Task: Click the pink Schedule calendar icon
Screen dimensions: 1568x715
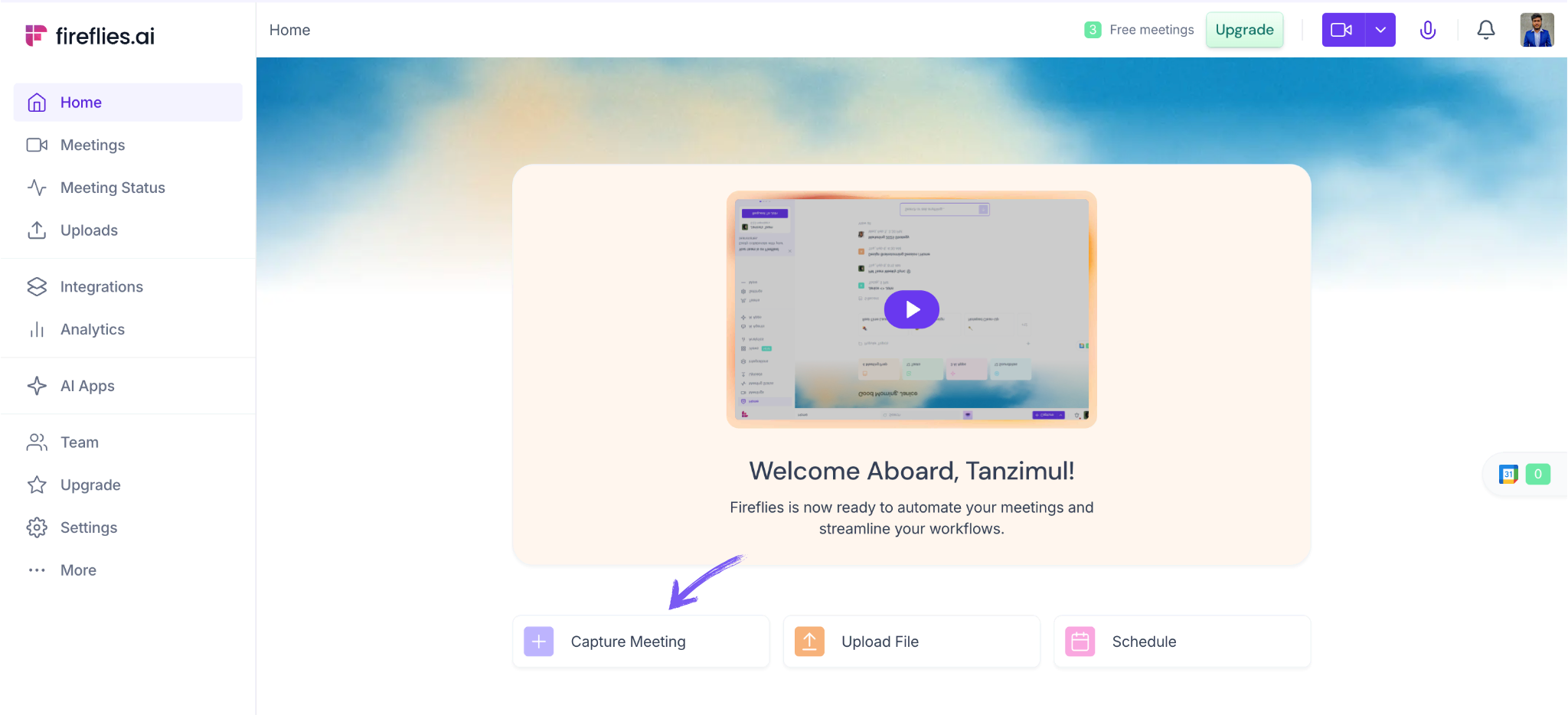Action: click(x=1080, y=642)
